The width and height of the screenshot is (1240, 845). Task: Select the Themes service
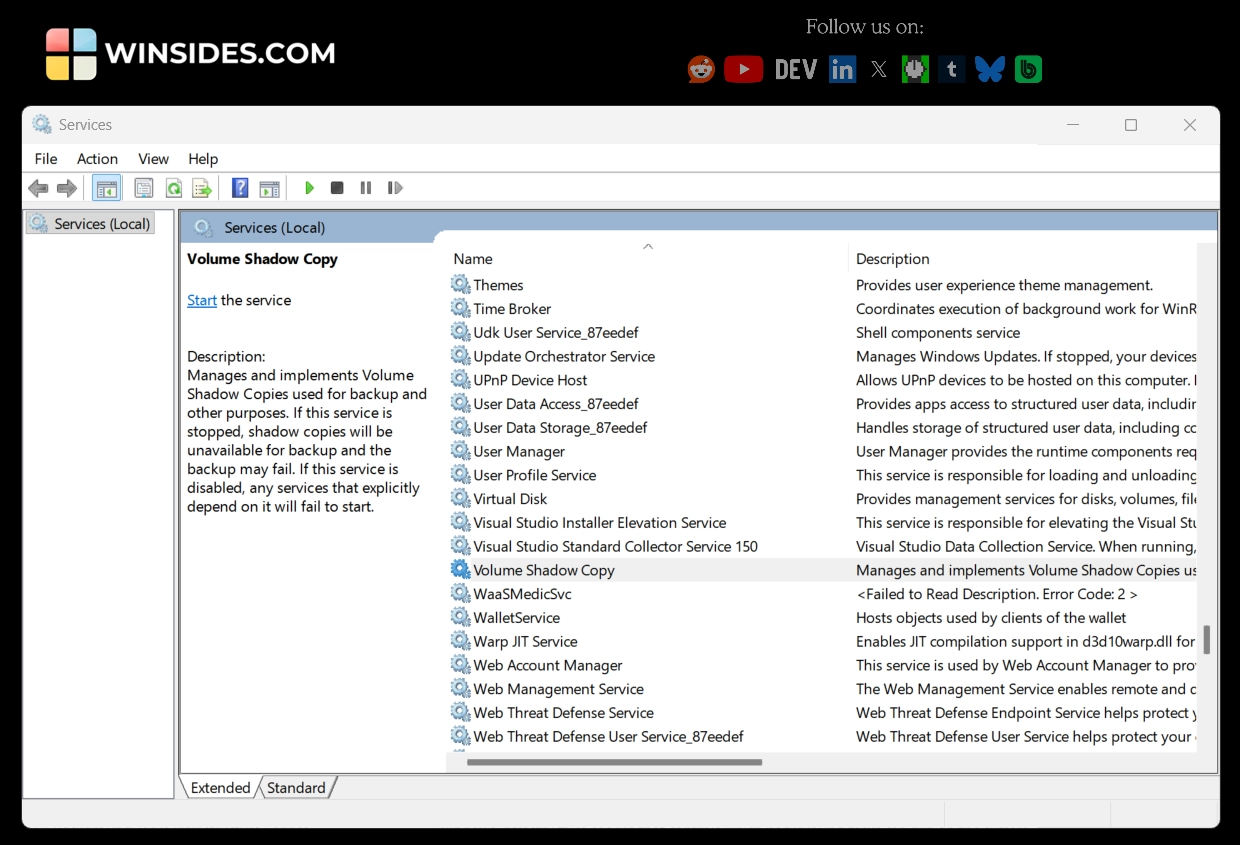(x=499, y=284)
